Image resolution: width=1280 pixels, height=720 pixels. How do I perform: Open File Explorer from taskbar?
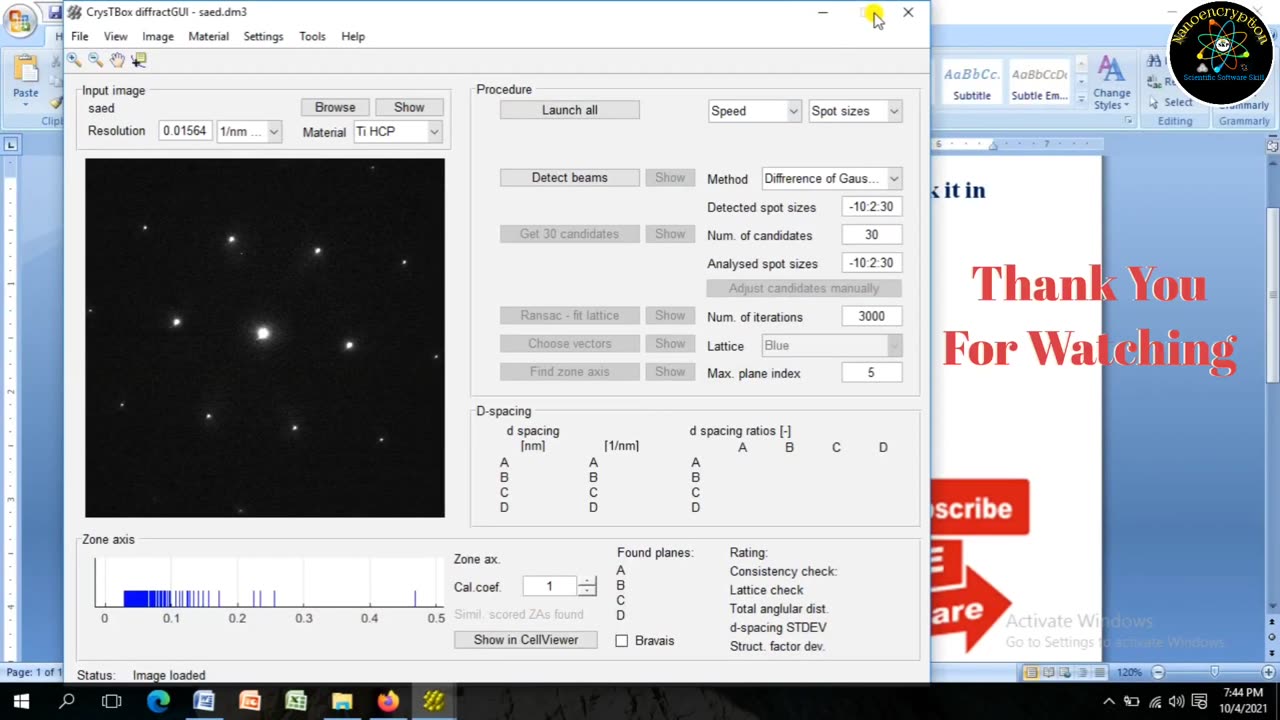coord(342,702)
